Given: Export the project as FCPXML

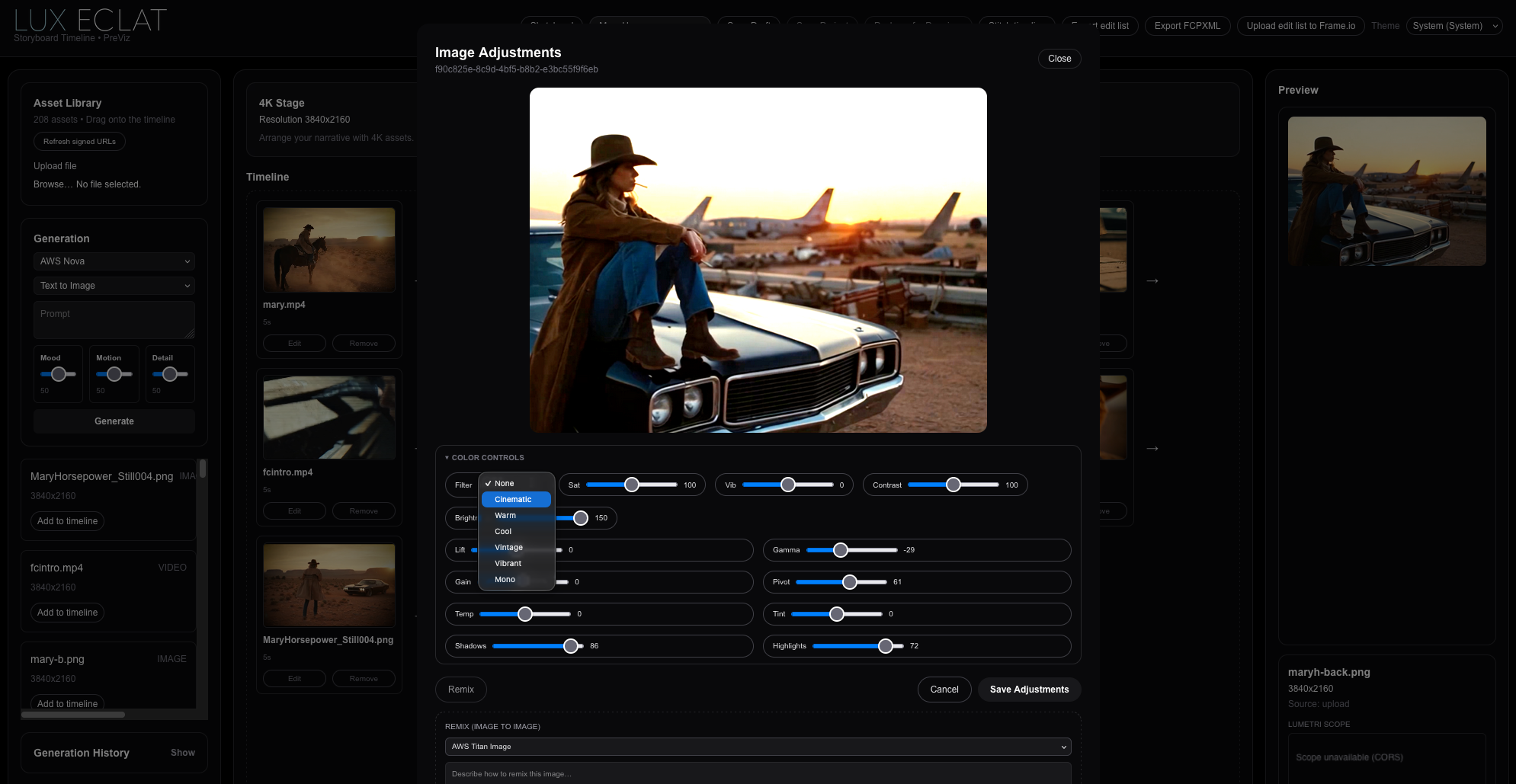Looking at the screenshot, I should (1187, 25).
